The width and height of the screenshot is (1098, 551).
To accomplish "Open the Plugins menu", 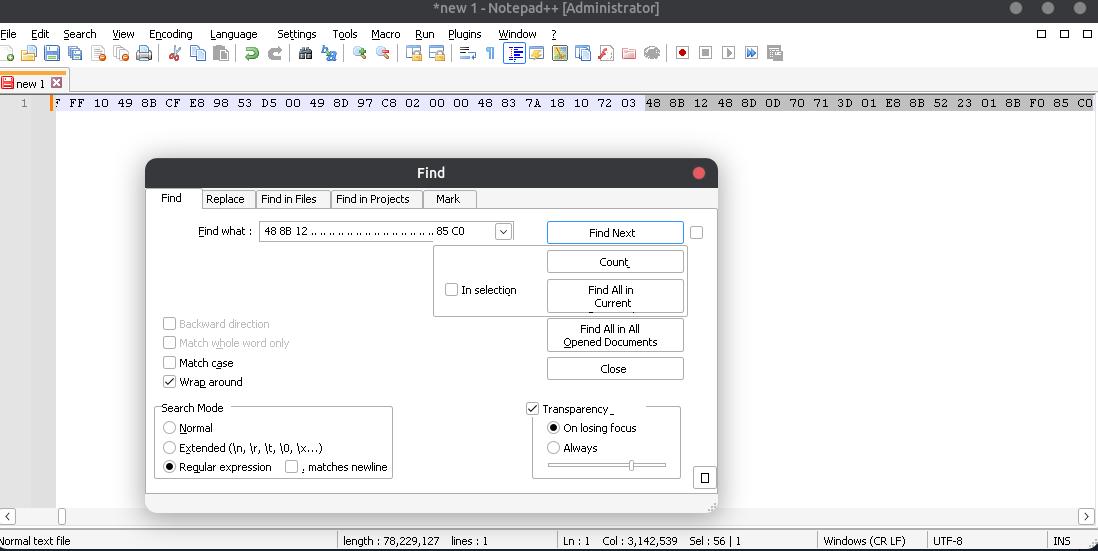I will click(464, 34).
